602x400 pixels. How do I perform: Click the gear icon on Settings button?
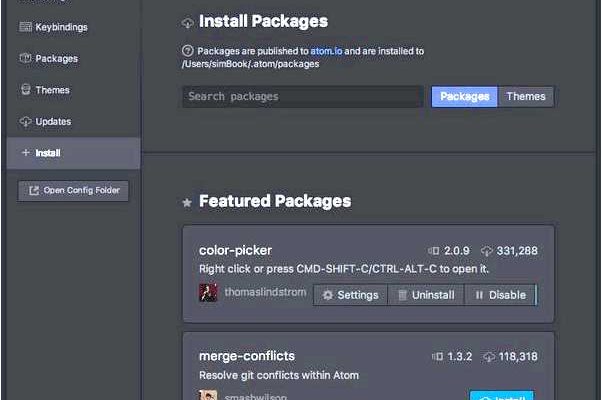tap(327, 295)
